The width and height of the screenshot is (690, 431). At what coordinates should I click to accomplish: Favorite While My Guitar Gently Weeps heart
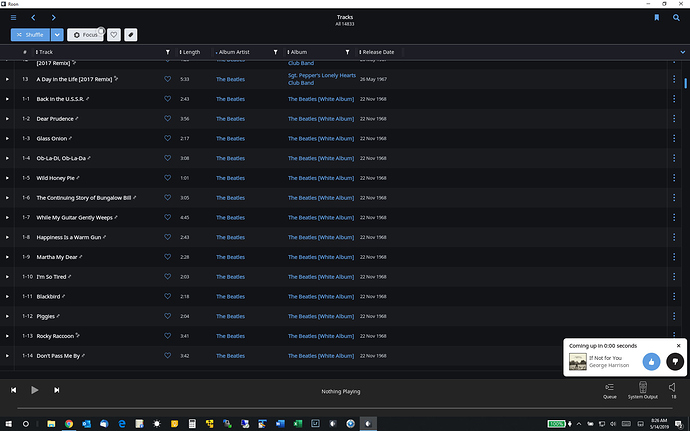click(x=168, y=217)
